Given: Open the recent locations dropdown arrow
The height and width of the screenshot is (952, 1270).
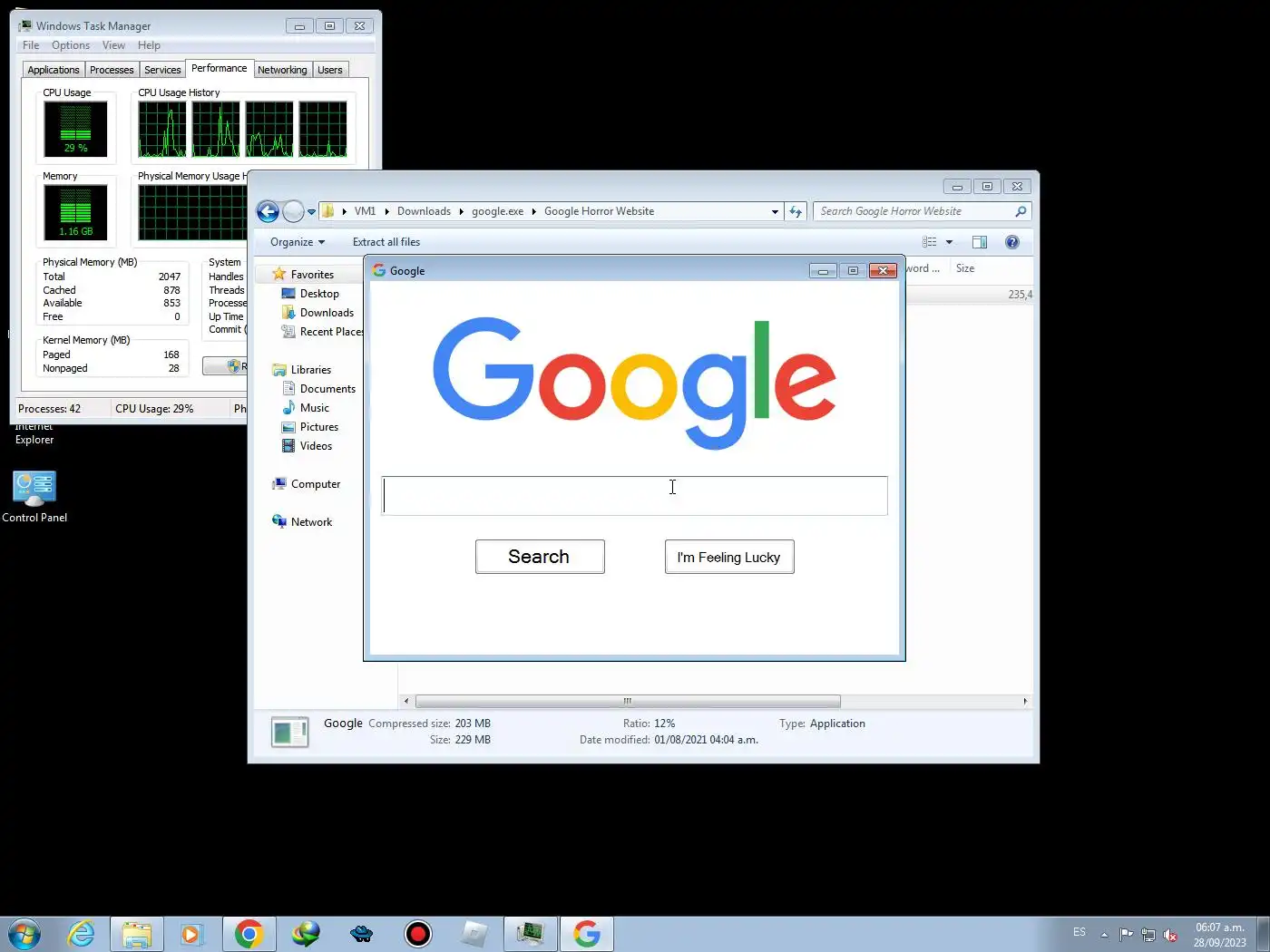Looking at the screenshot, I should coord(311,212).
